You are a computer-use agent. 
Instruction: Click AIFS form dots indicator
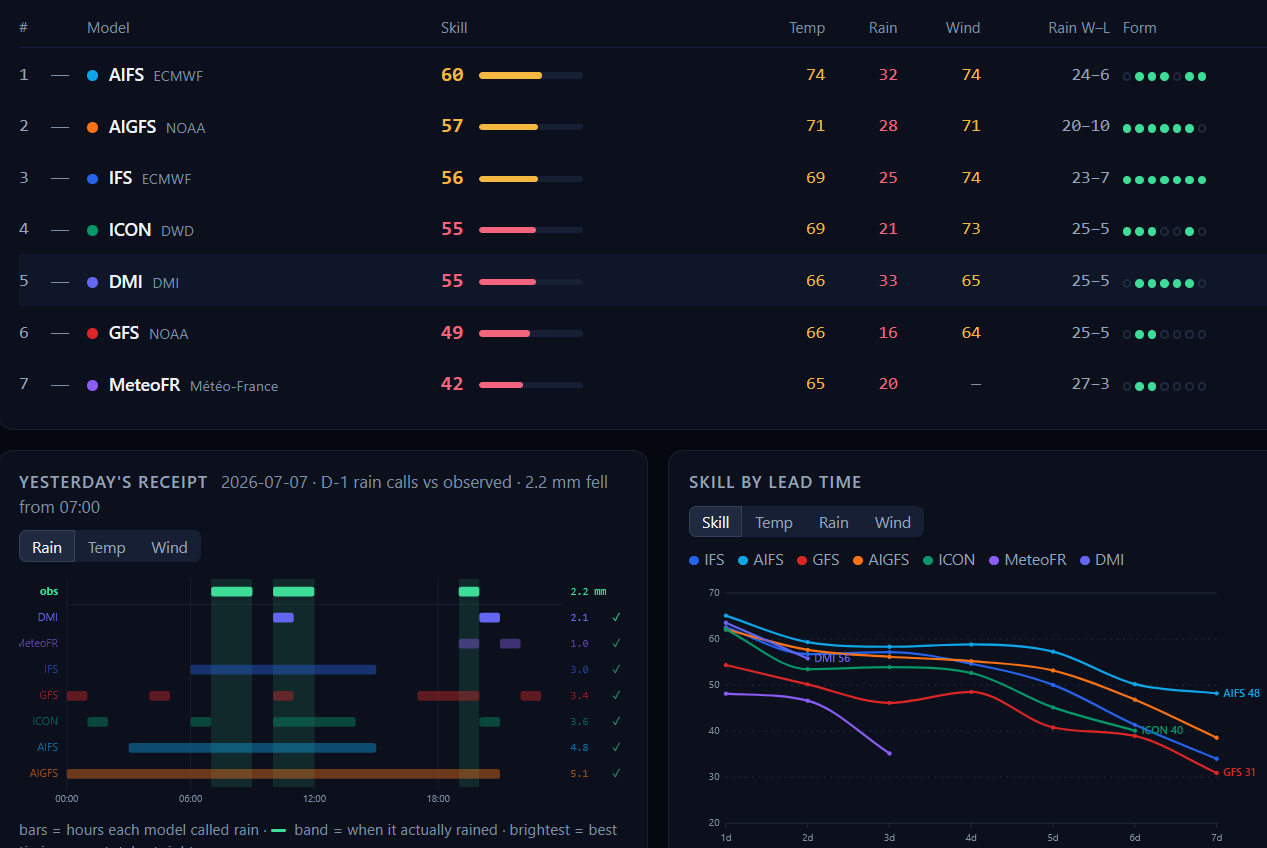tap(1165, 76)
